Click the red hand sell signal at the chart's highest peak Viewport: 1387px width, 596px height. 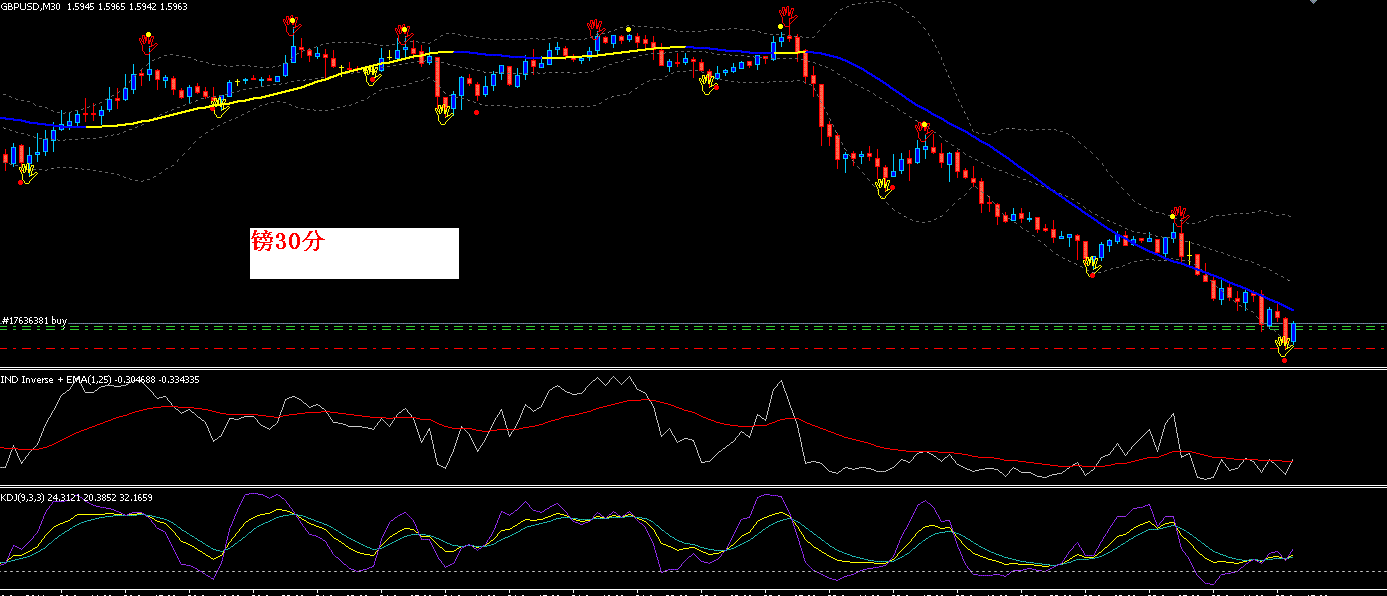(x=788, y=17)
